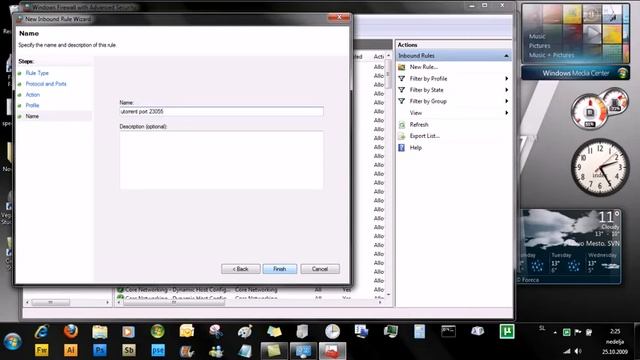This screenshot has height=360, width=640.
Task: Select the Name step in steps list
Action: [32, 116]
